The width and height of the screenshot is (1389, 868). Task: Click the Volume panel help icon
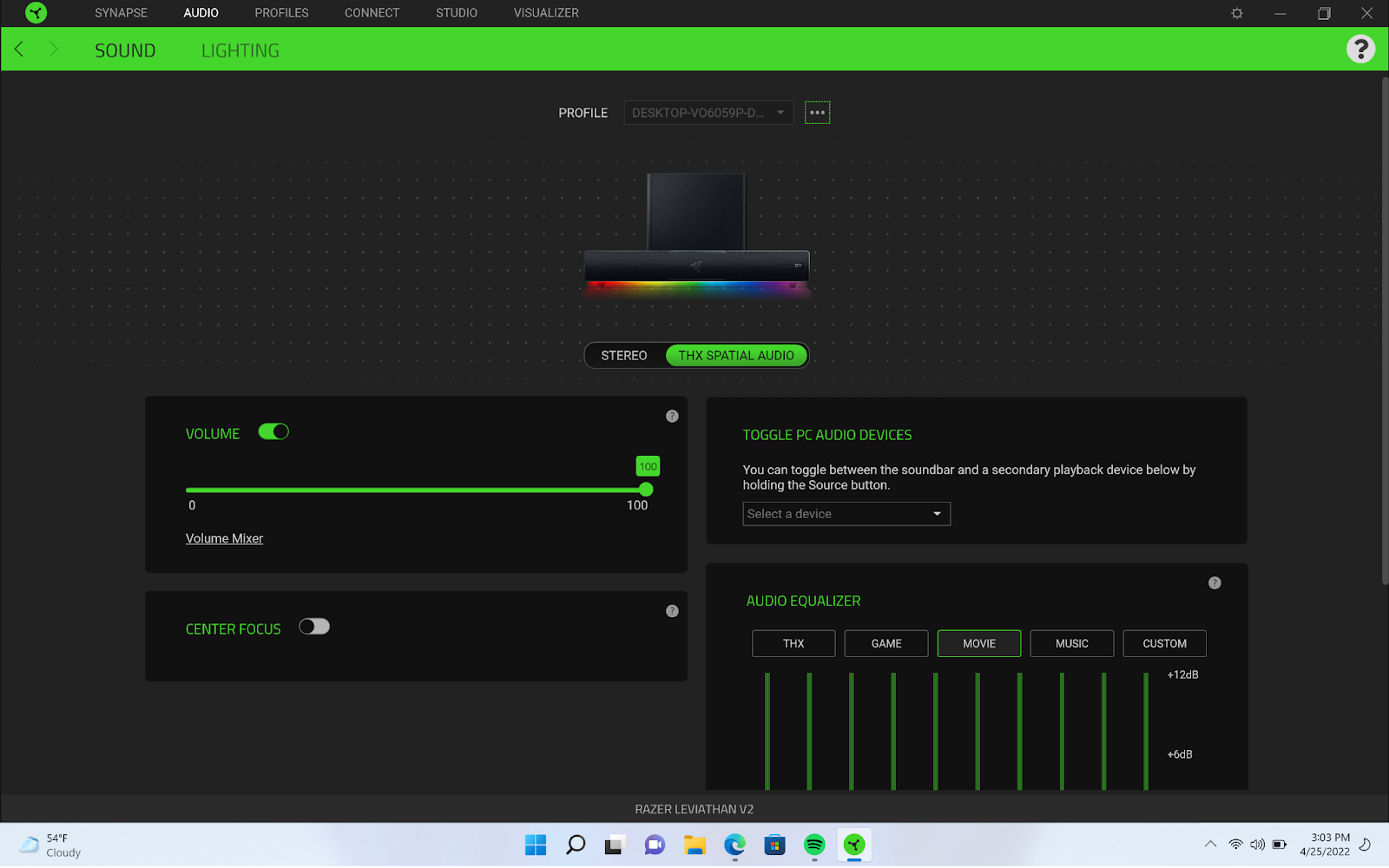[x=672, y=417]
